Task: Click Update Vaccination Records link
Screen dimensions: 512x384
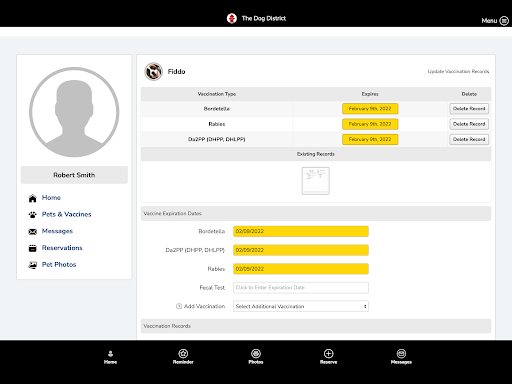Action: pos(458,71)
